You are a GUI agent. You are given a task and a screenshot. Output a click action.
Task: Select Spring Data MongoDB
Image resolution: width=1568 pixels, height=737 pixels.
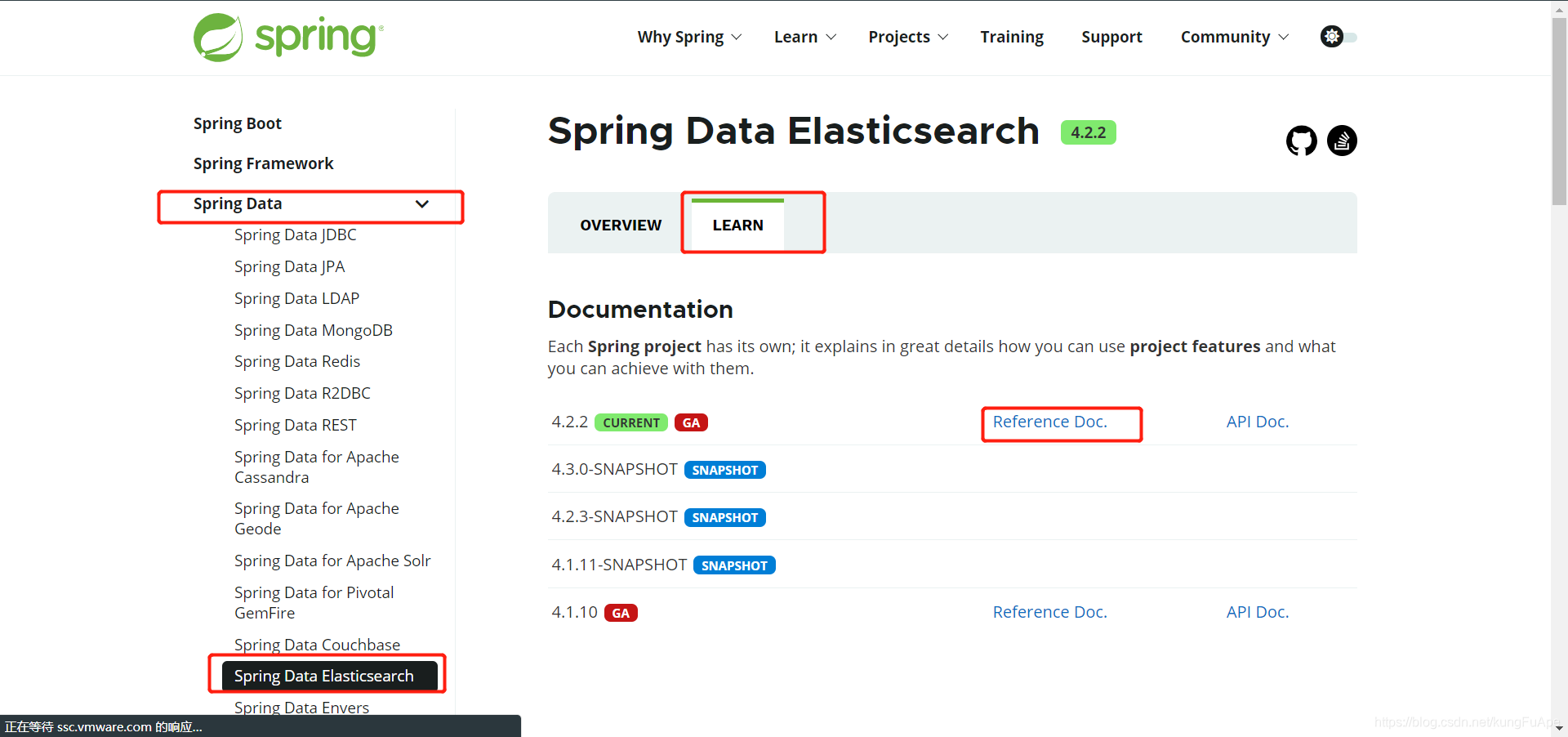tap(313, 330)
